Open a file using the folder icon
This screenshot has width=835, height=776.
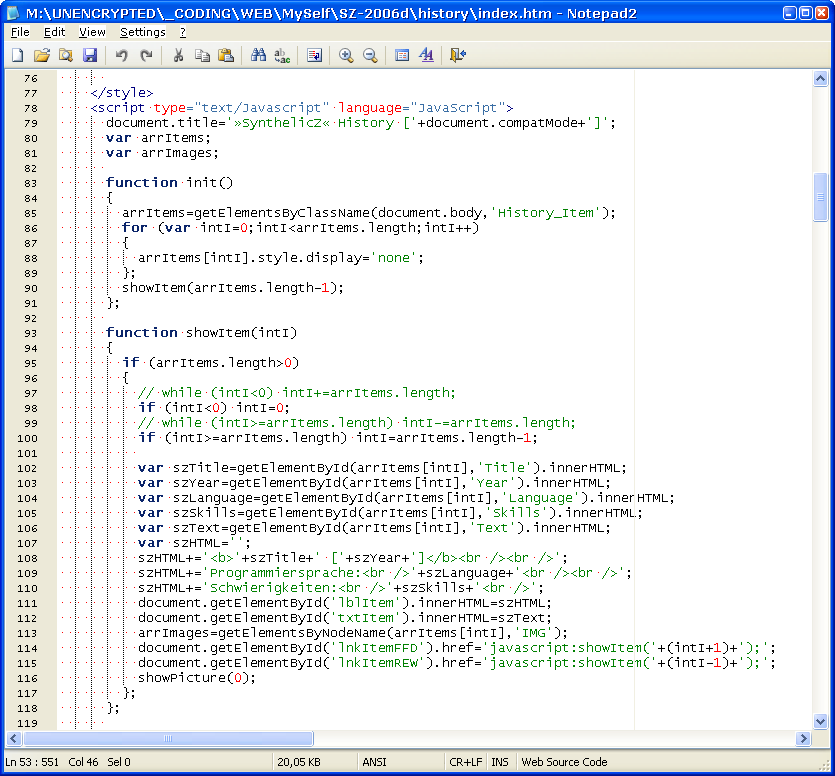click(x=42, y=55)
